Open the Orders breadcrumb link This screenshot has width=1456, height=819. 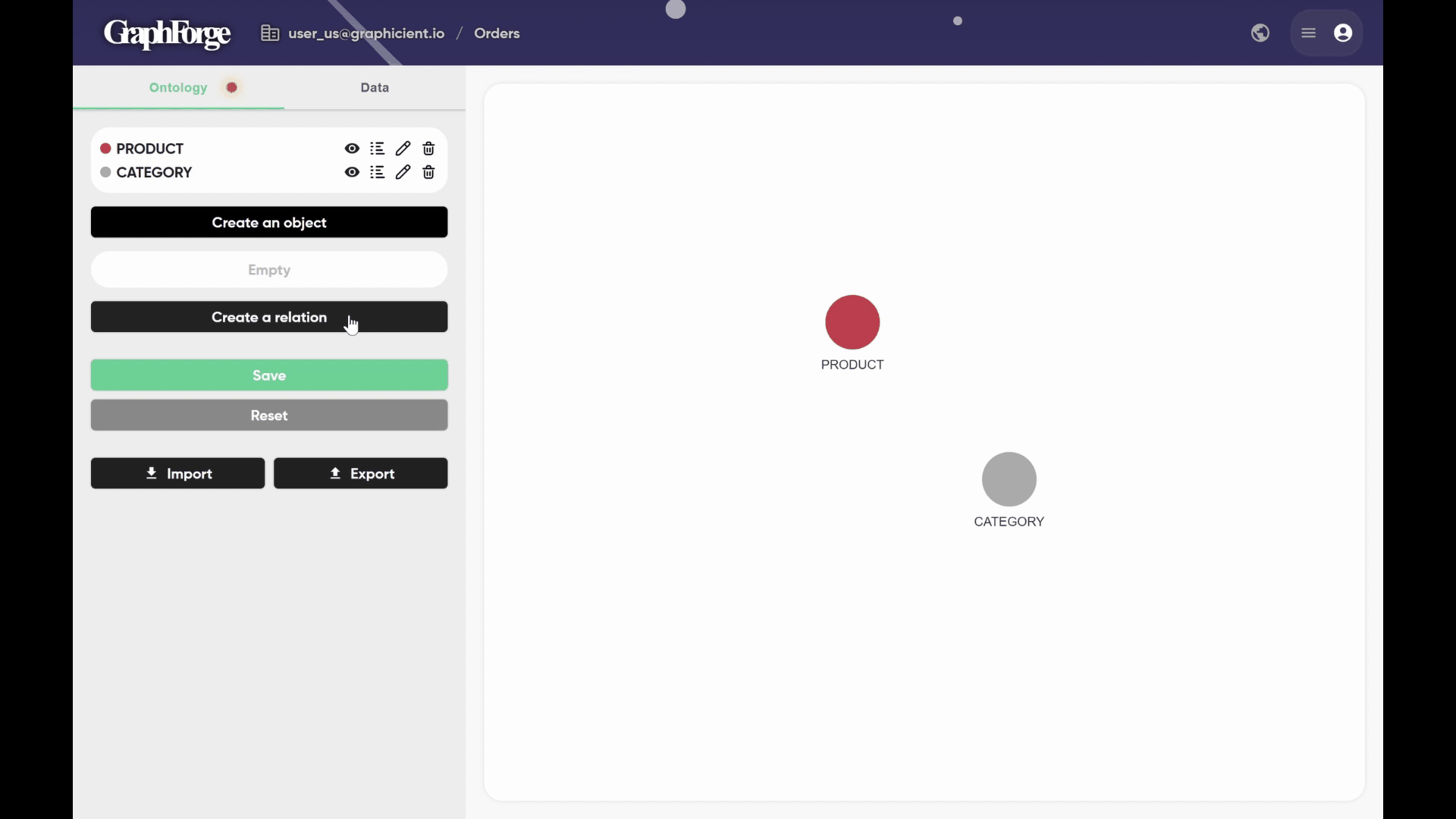click(x=497, y=33)
